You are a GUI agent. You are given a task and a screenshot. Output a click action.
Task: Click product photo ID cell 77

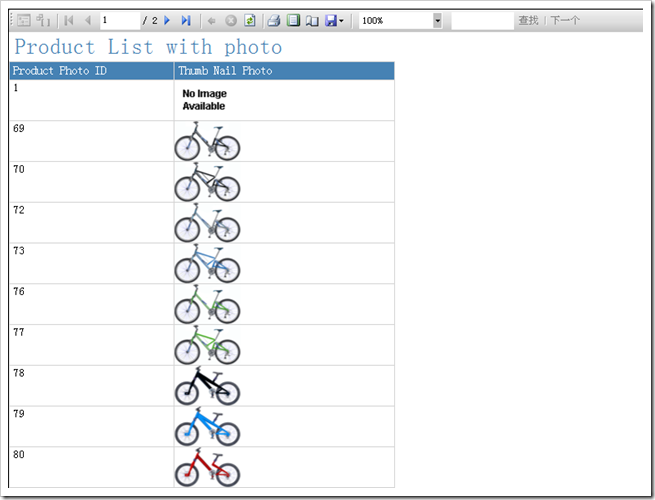pos(92,345)
